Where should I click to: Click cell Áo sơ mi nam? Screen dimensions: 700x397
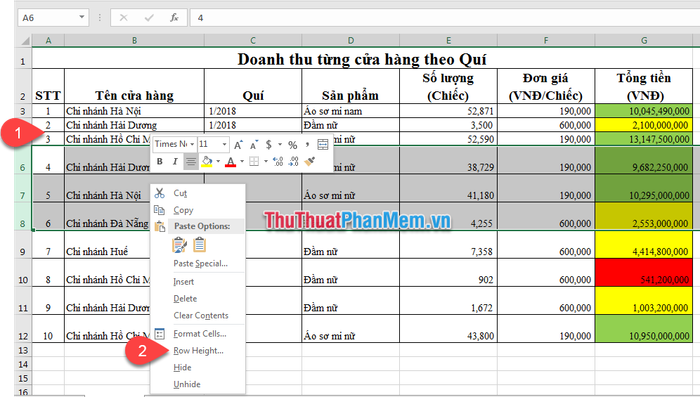350,111
